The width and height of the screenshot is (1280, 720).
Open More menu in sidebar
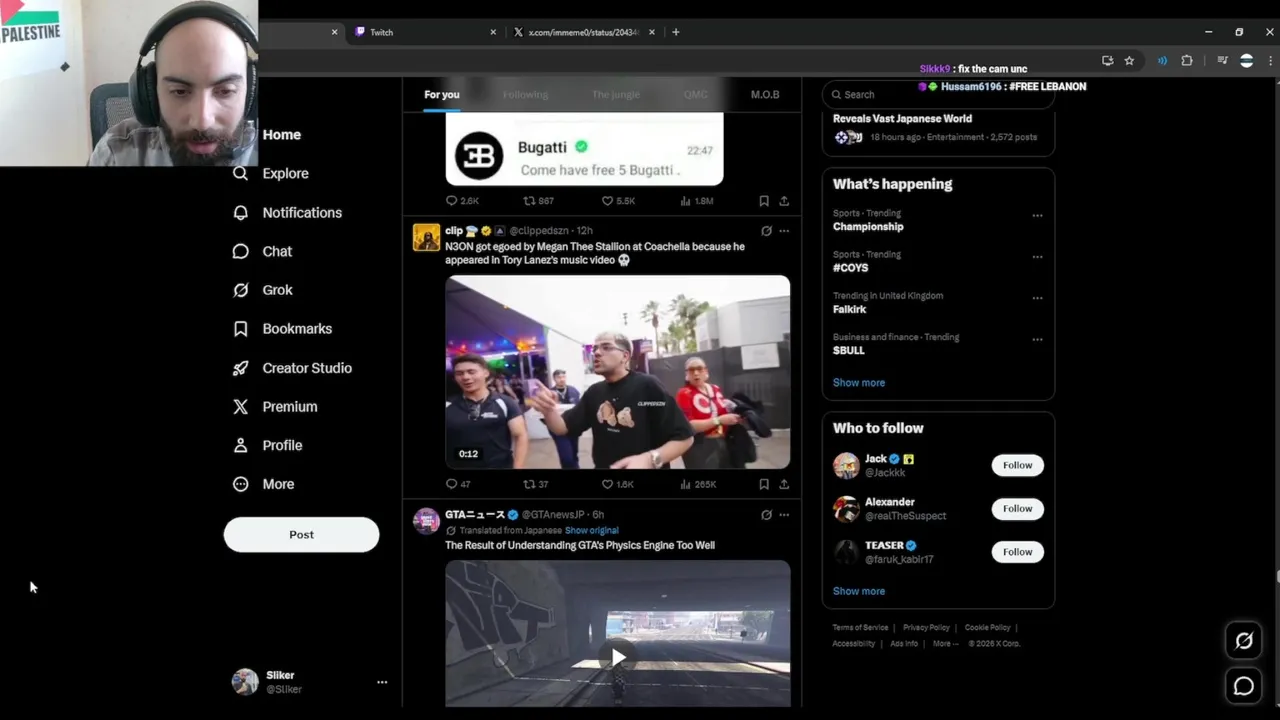264,484
